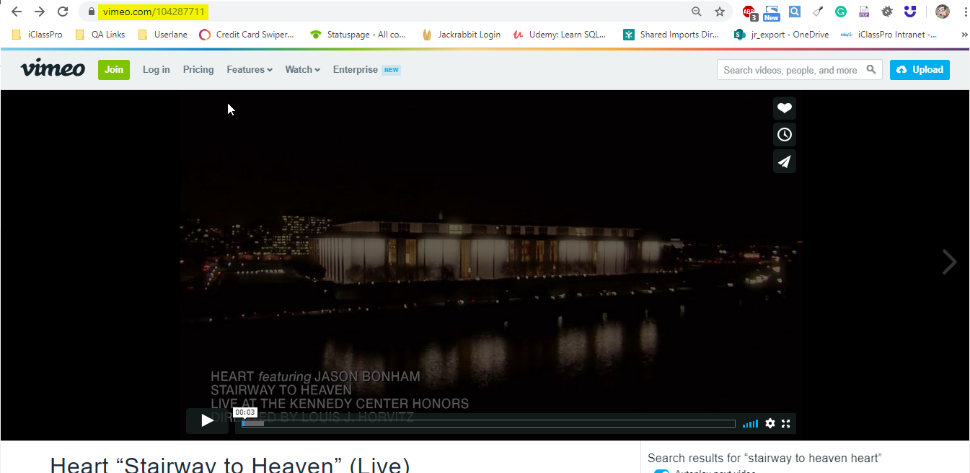Go to next video with right arrow
This screenshot has height=473, width=970.
(x=949, y=262)
